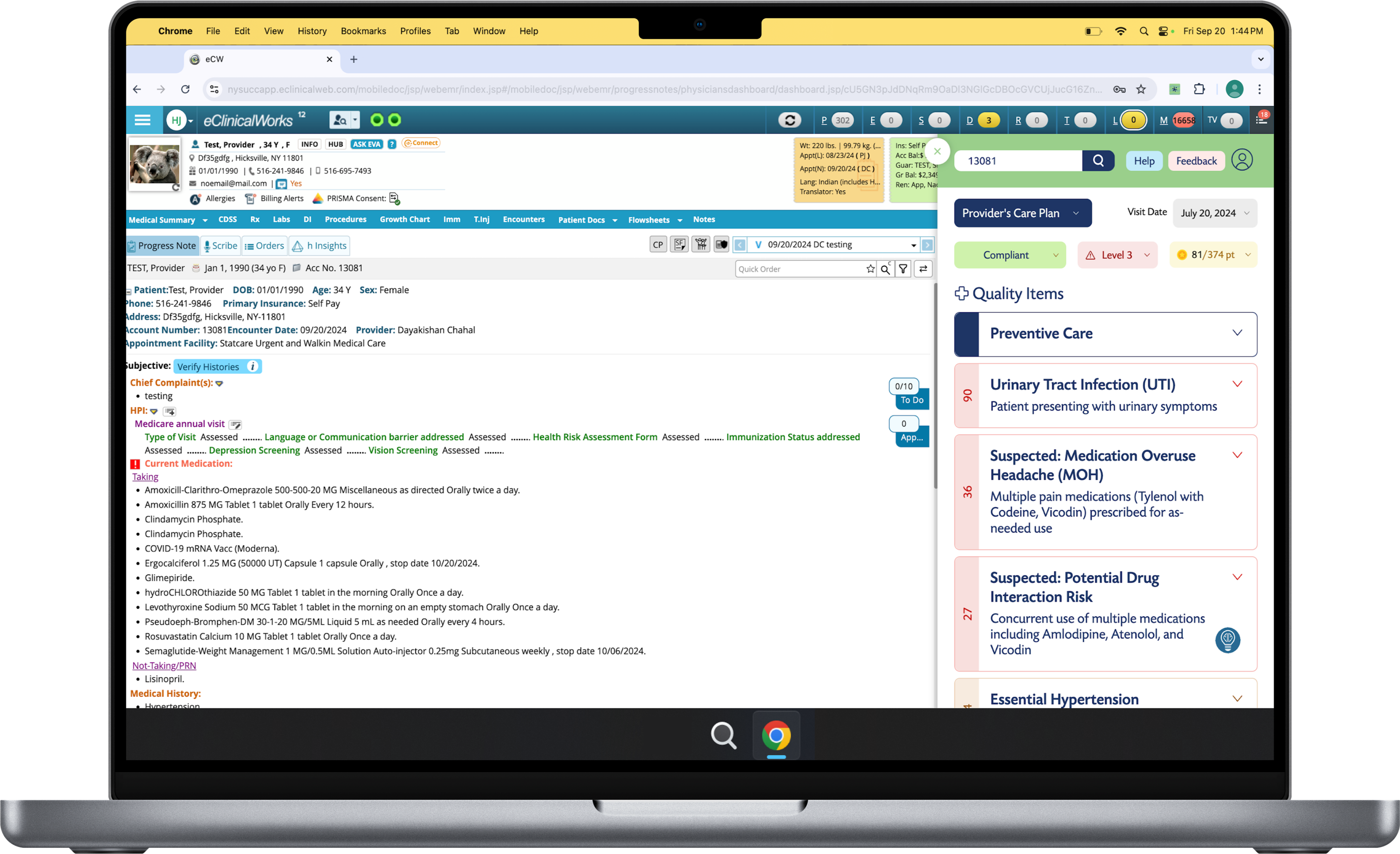Expand the Potential Drug Interaction Risk card
The height and width of the screenshot is (854, 1400).
(x=1237, y=577)
